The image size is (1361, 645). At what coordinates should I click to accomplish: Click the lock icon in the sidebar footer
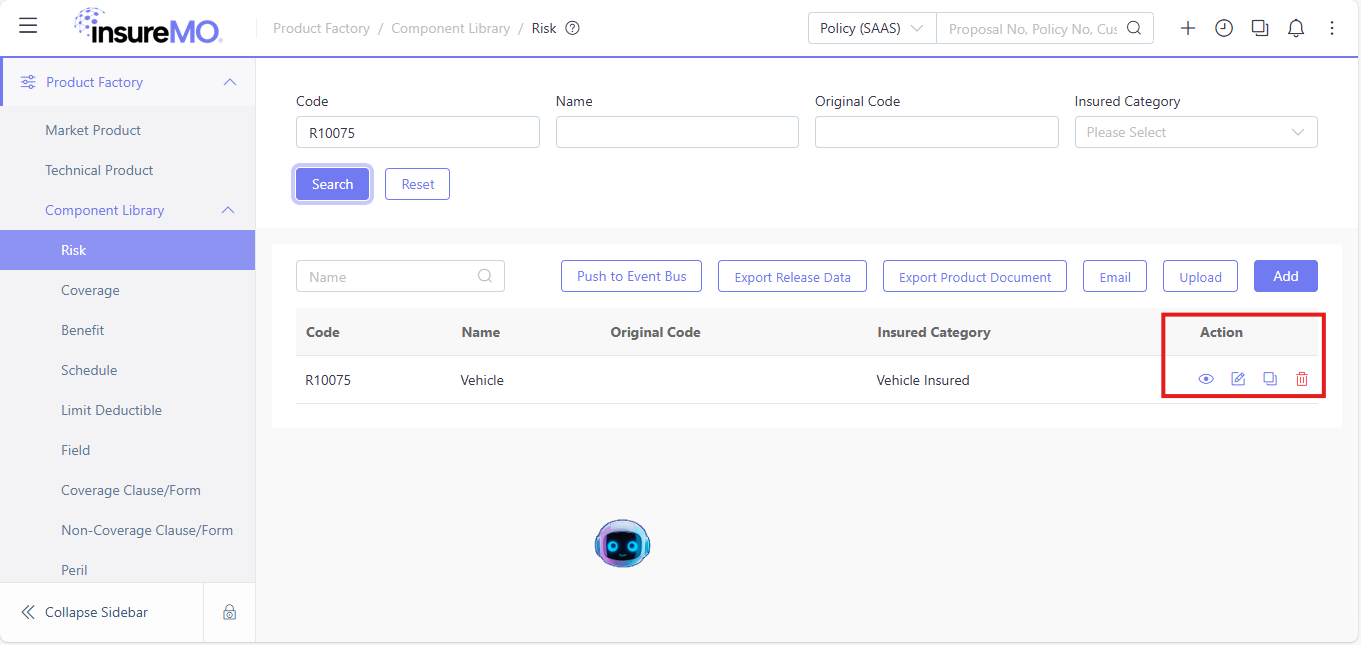click(x=230, y=612)
